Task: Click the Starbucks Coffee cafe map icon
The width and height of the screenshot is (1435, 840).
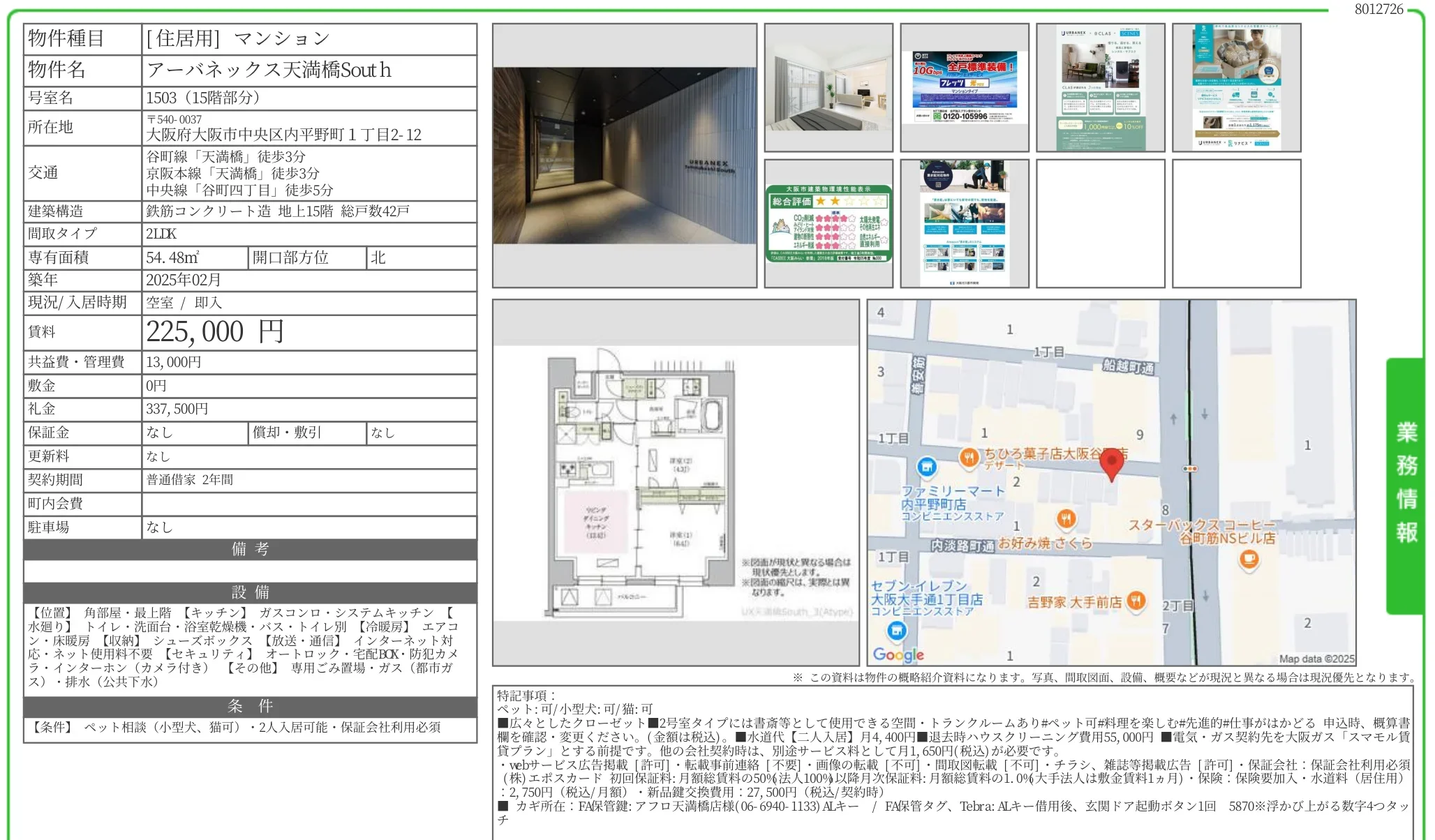Action: click(1249, 559)
